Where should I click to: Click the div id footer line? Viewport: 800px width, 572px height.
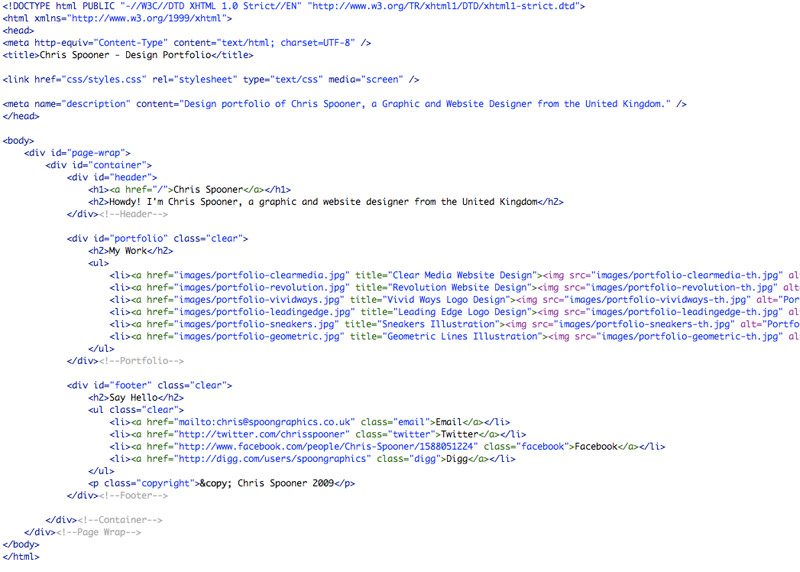tap(149, 386)
